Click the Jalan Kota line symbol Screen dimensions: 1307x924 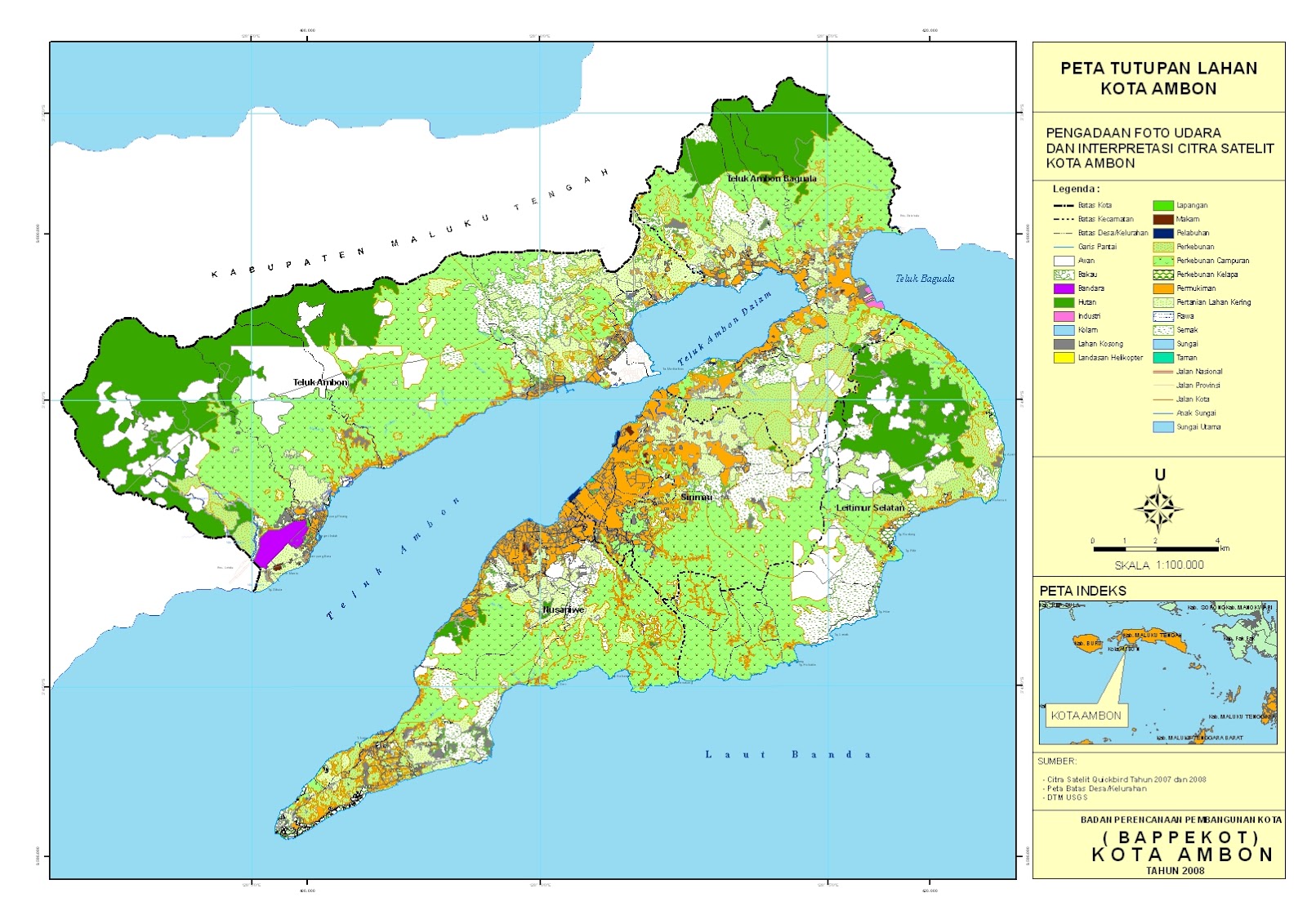pyautogui.click(x=1163, y=400)
